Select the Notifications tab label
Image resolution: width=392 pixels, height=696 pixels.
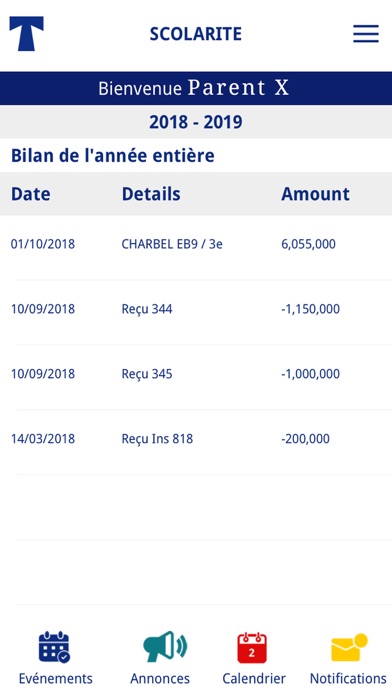[348, 678]
